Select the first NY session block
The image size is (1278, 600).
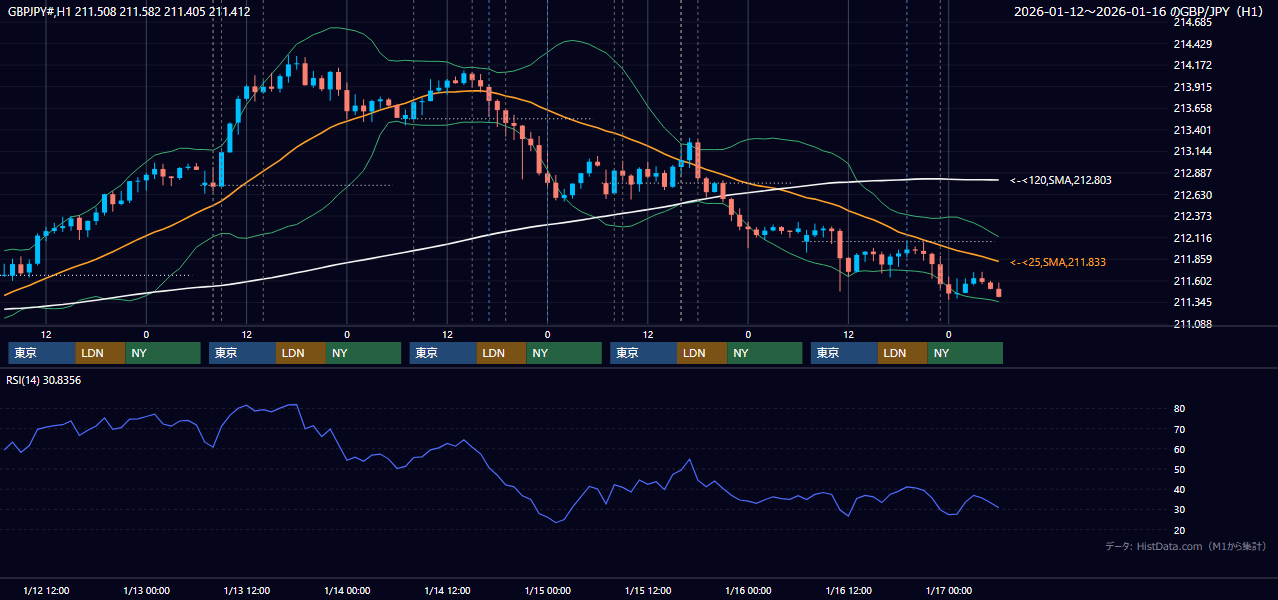tap(163, 353)
